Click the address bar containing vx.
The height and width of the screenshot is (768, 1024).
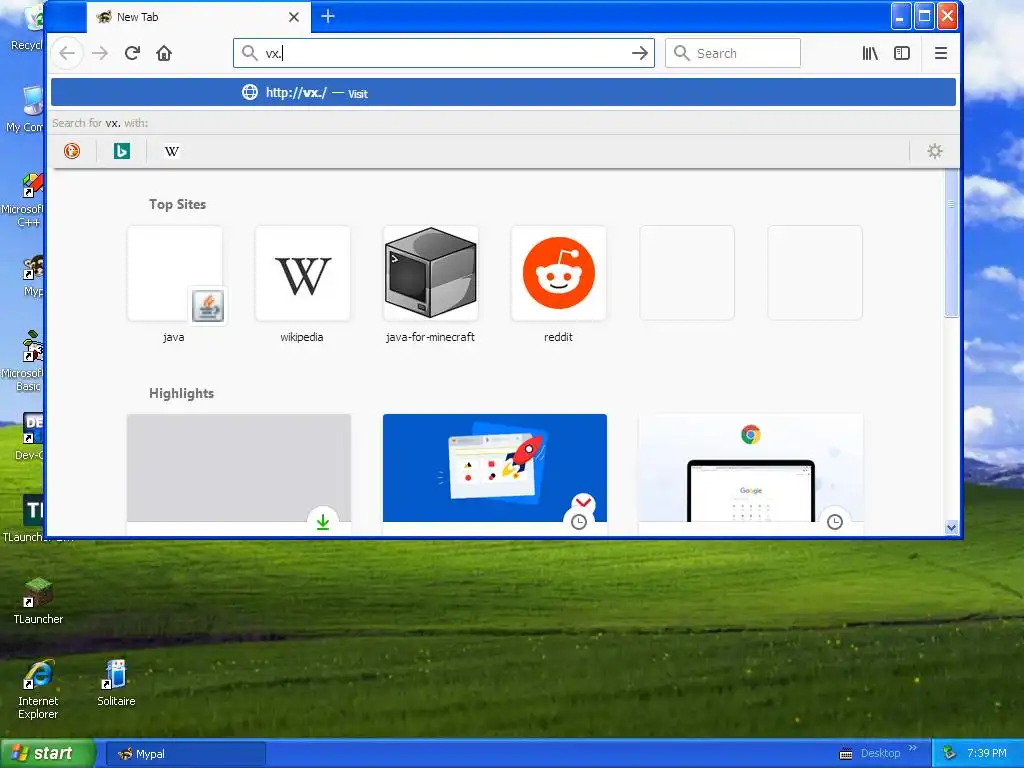click(x=444, y=53)
